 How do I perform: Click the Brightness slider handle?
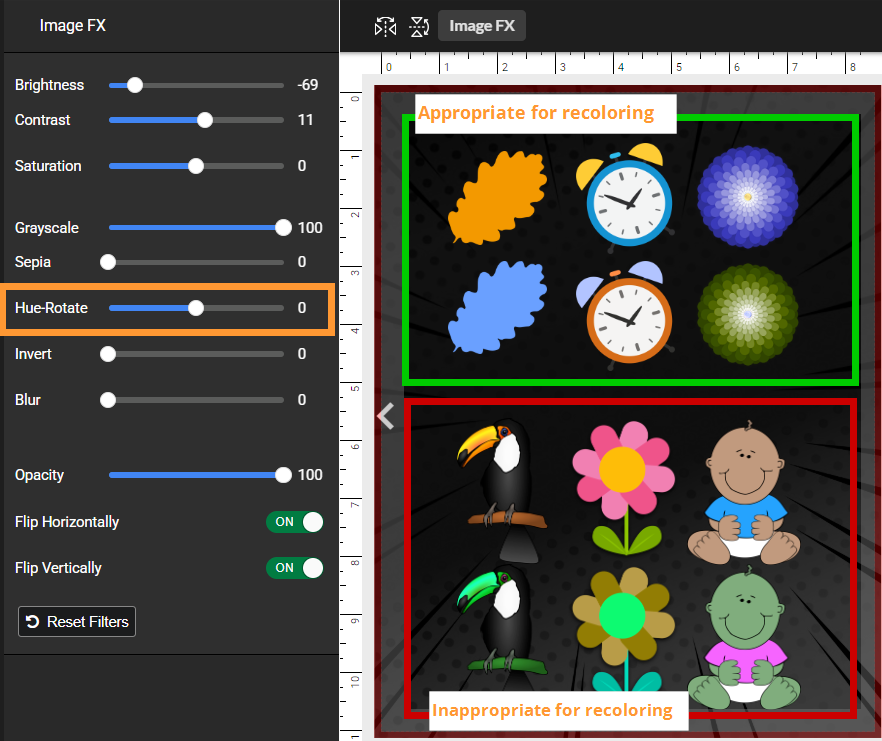pyautogui.click(x=135, y=85)
